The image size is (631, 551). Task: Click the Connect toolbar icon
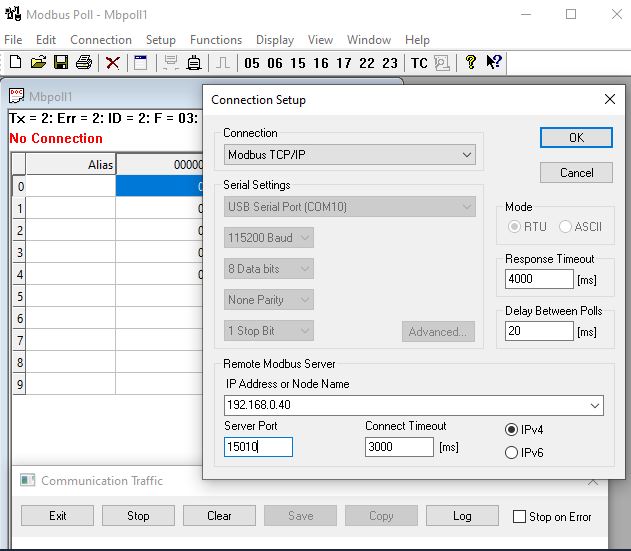[171, 63]
